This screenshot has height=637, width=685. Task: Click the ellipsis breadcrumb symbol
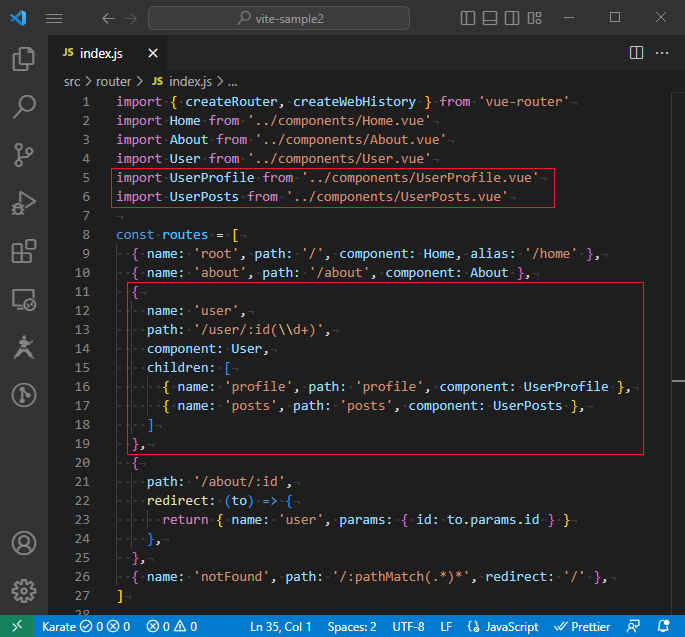(x=232, y=82)
